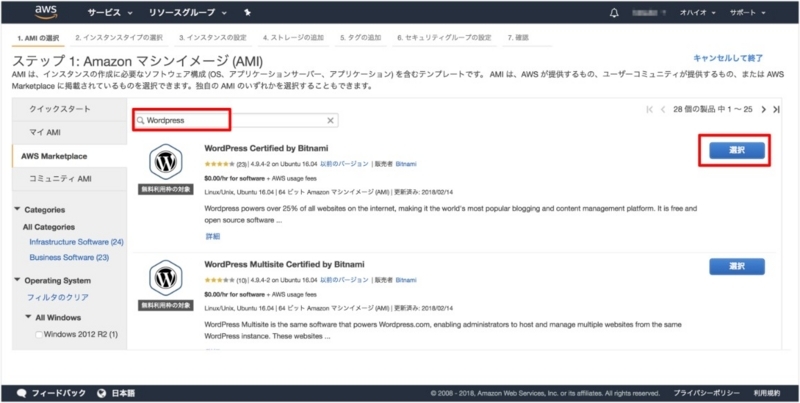
Task: Click フィルタのクリア link
Action: (58, 297)
